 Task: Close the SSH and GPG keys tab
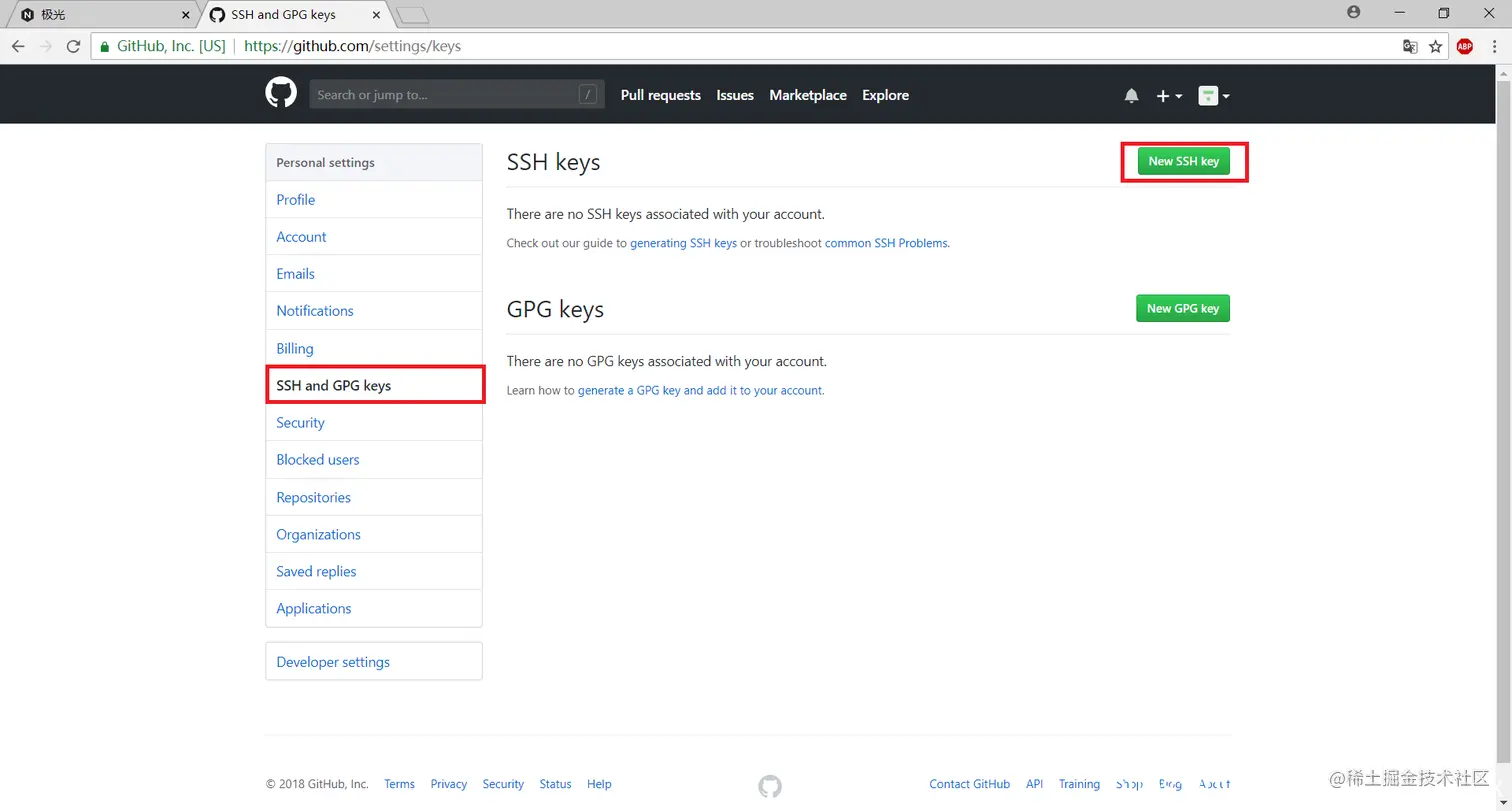[377, 15]
